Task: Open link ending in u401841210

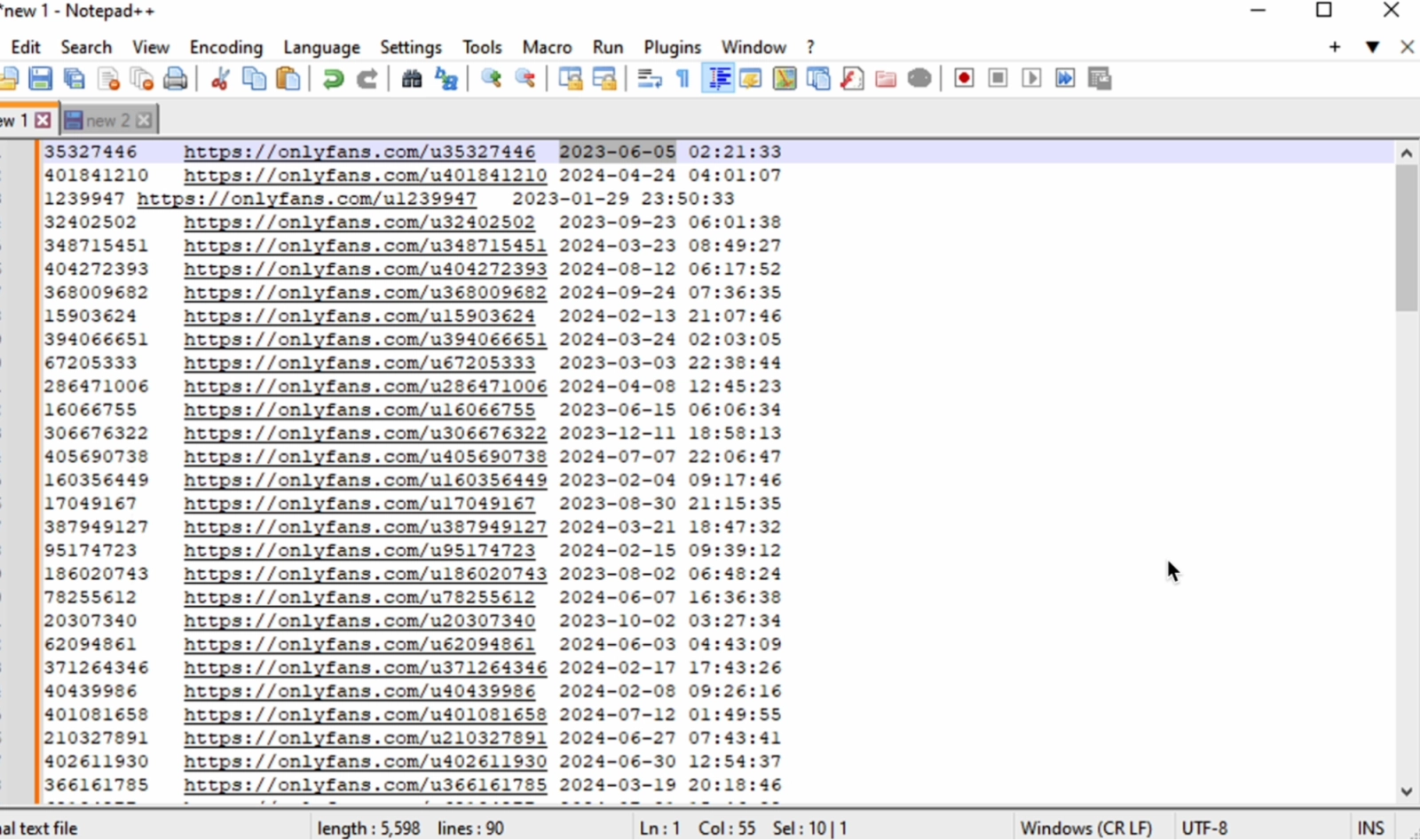Action: [365, 176]
